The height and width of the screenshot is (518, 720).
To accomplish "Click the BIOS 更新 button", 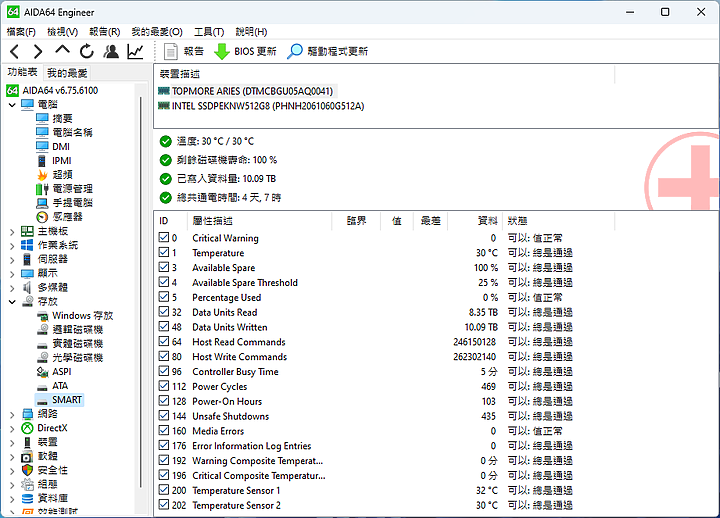I will click(246, 51).
